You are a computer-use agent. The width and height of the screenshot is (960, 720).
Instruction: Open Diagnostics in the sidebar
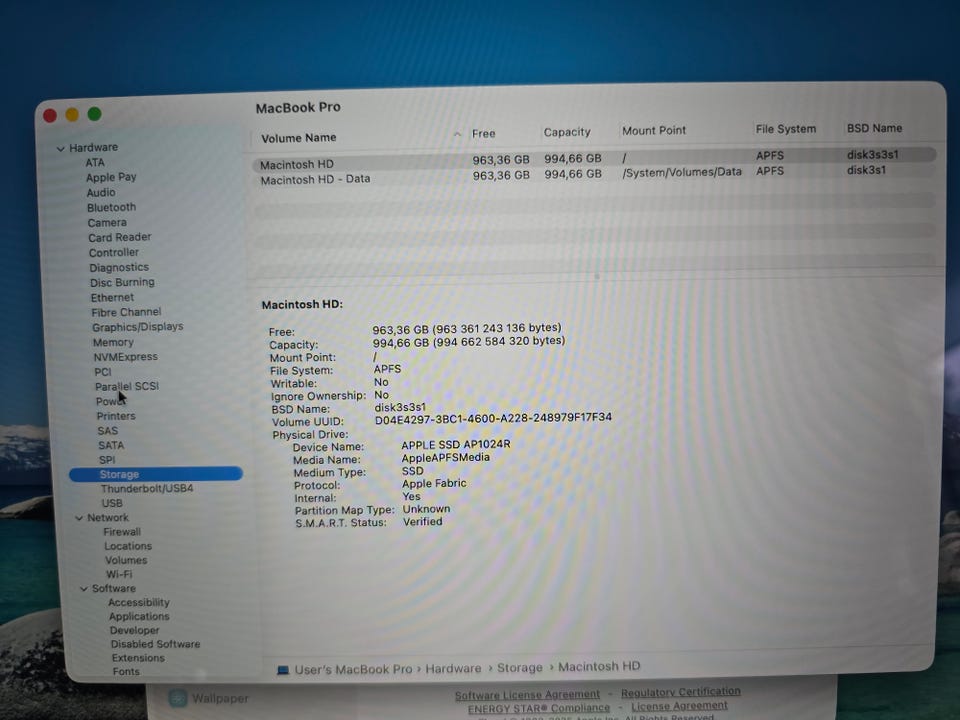tap(119, 268)
